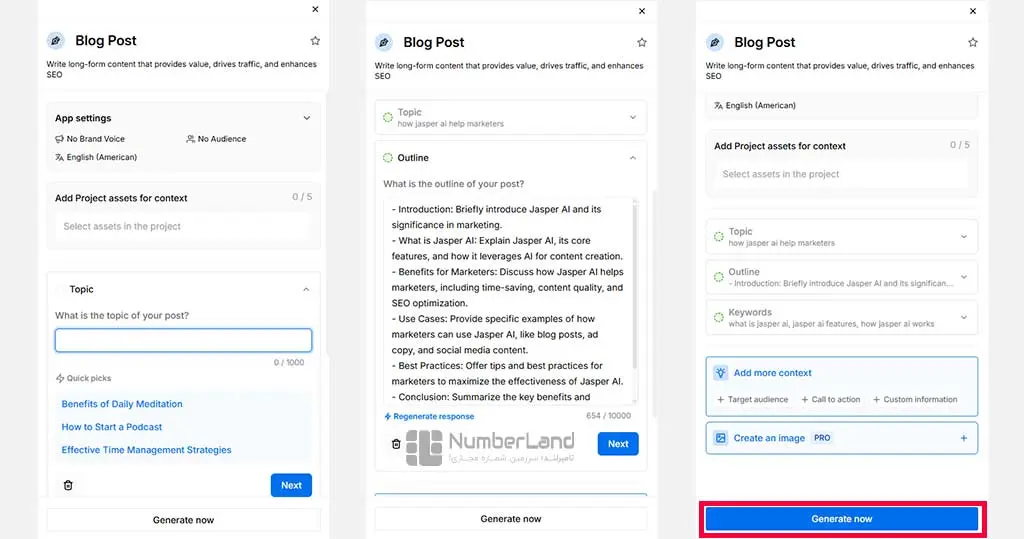Add Target audience context
This screenshot has height=539, width=1024.
752,399
